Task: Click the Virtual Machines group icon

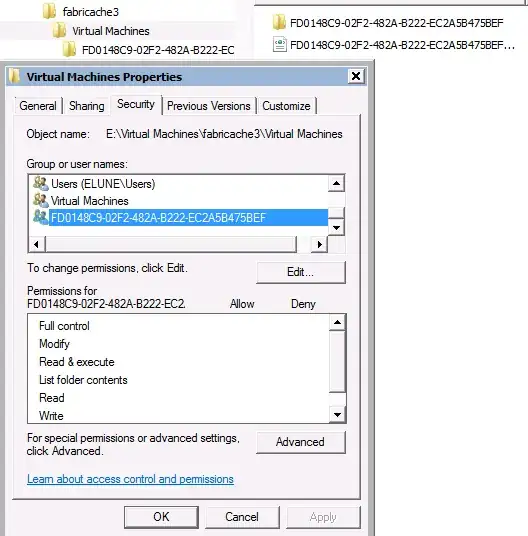Action: 41,200
